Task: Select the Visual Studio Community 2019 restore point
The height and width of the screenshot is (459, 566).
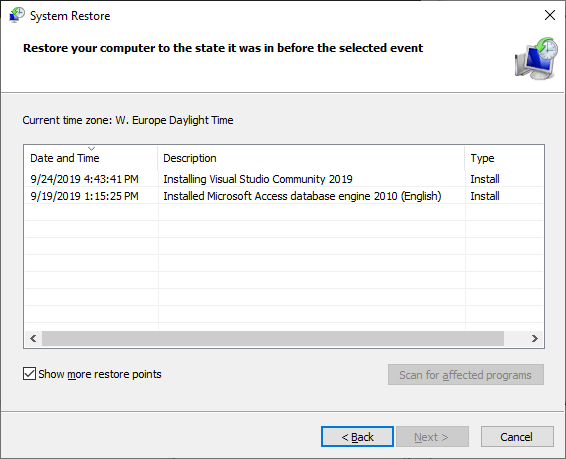Action: tap(284, 179)
